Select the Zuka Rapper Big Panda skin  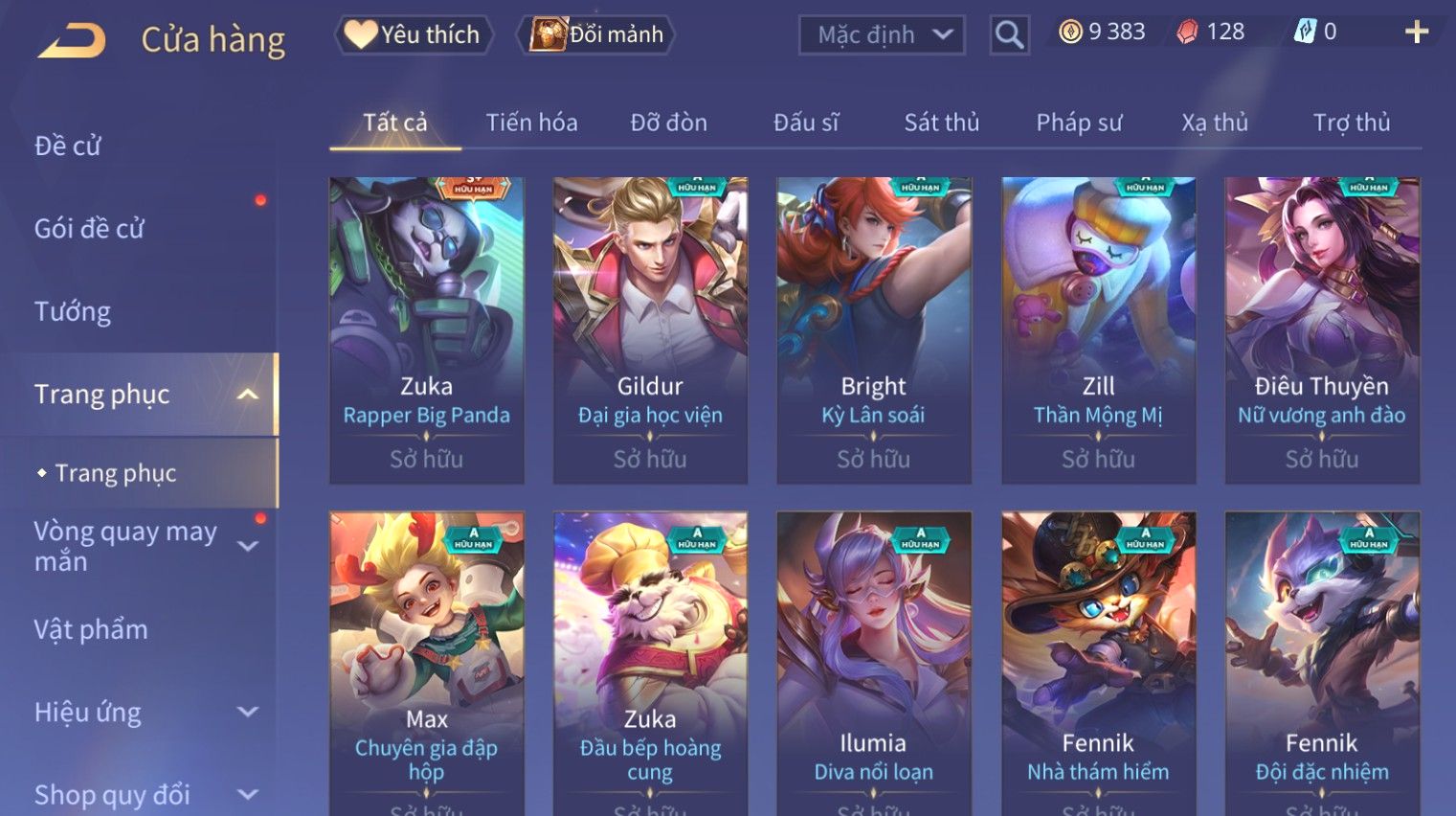pos(427,330)
